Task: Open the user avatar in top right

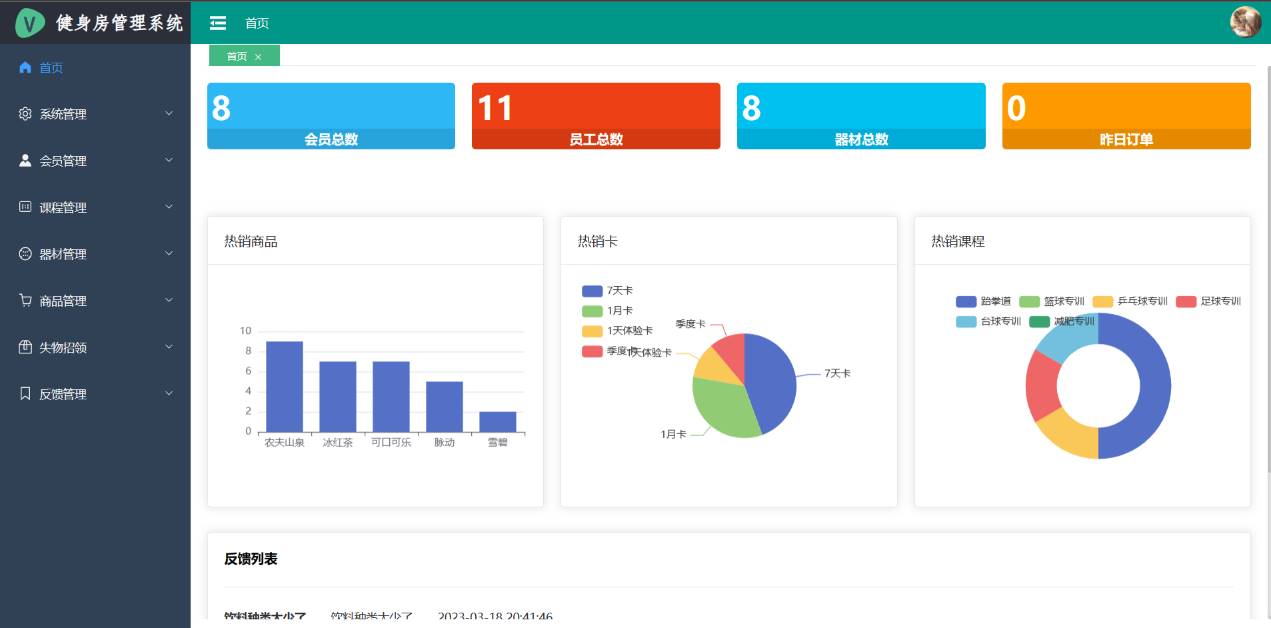Action: (1245, 22)
